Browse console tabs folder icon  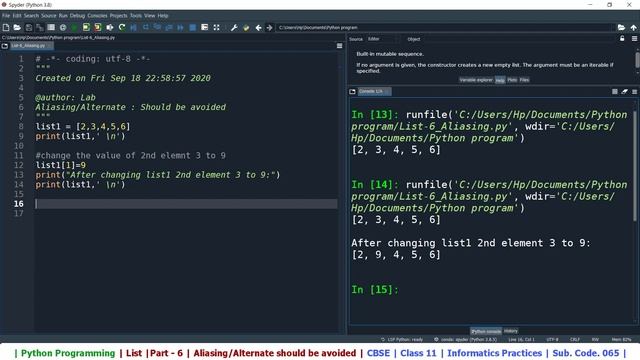353,91
